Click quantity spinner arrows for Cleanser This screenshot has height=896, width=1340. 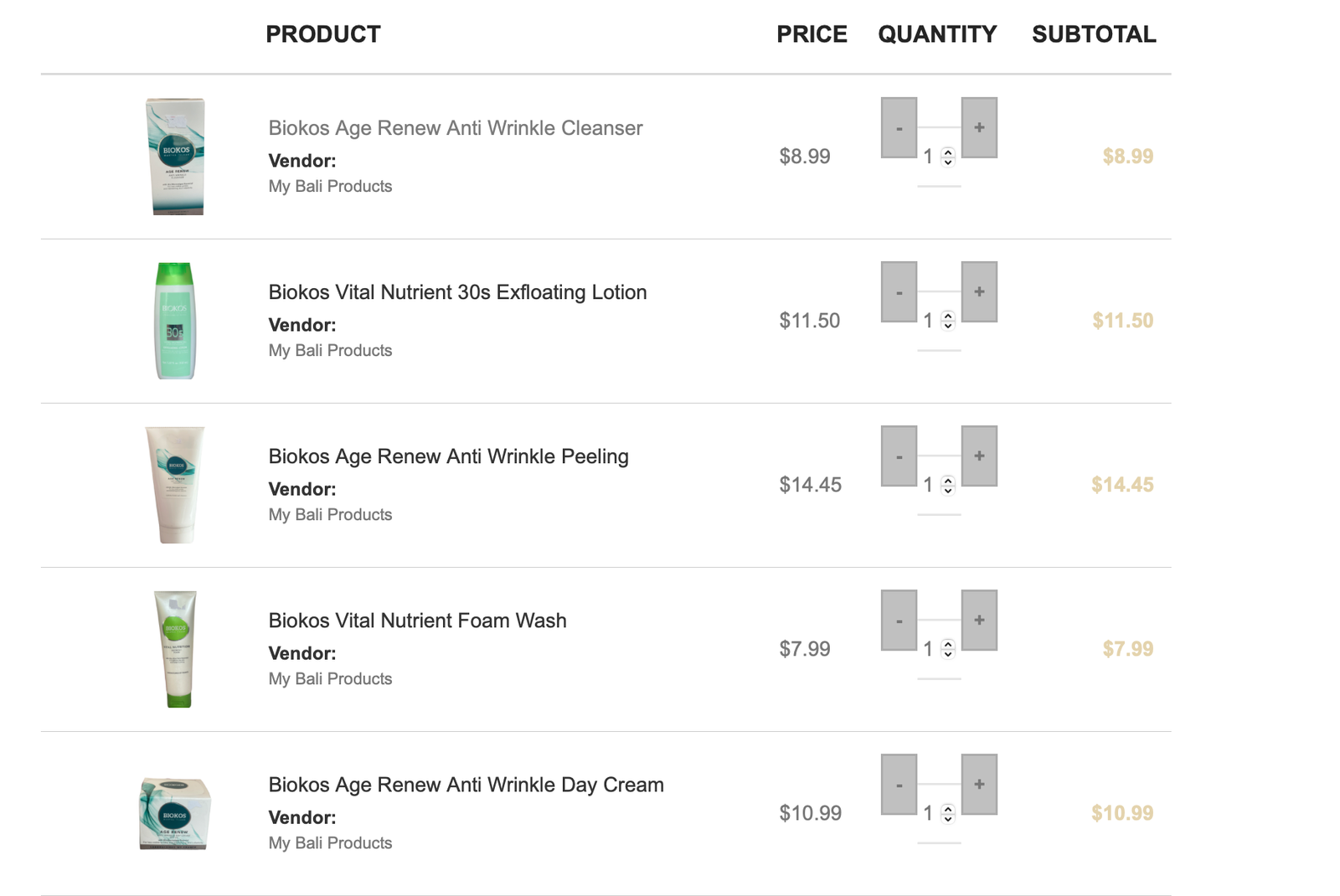click(x=948, y=157)
